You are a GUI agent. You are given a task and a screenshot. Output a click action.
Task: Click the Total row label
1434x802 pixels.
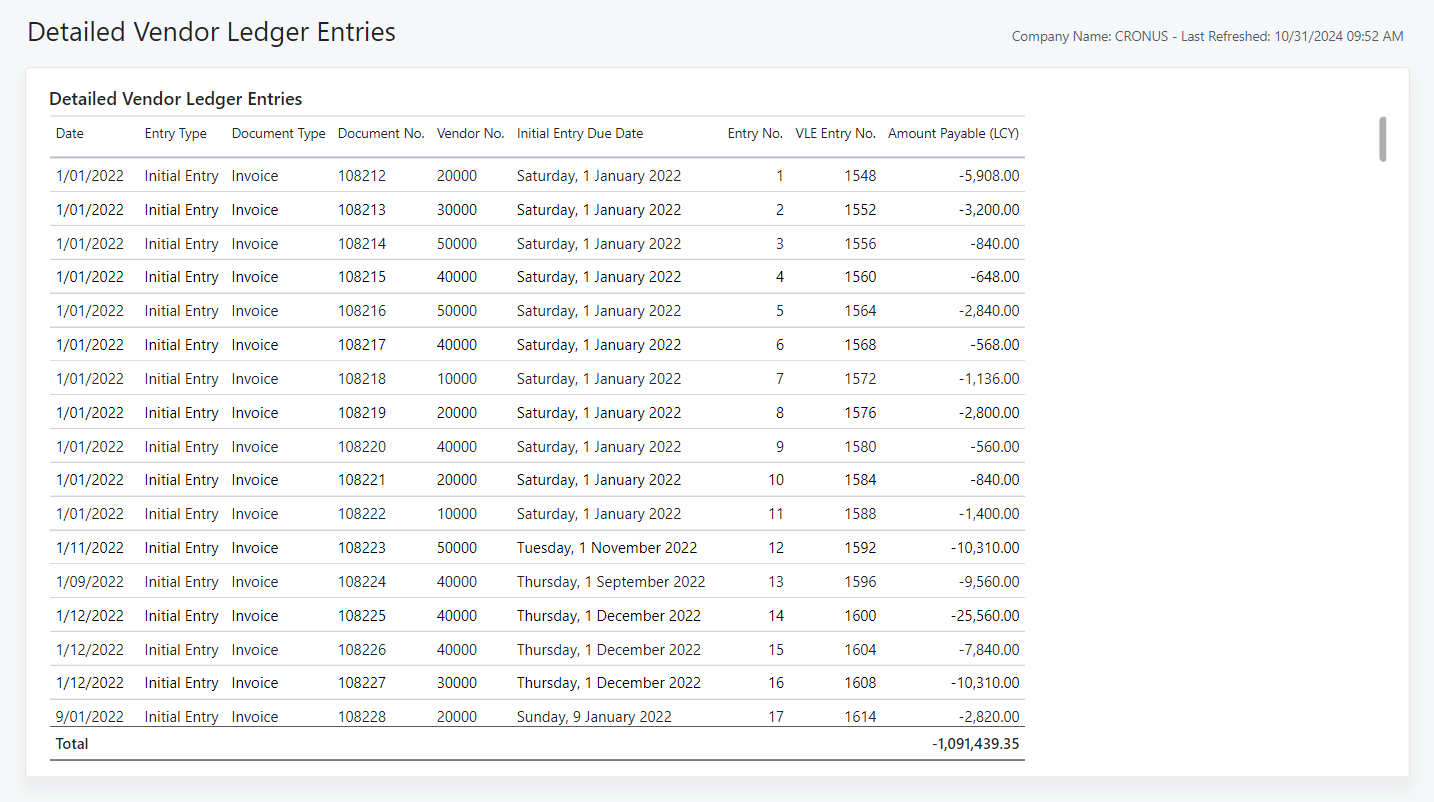(x=70, y=743)
